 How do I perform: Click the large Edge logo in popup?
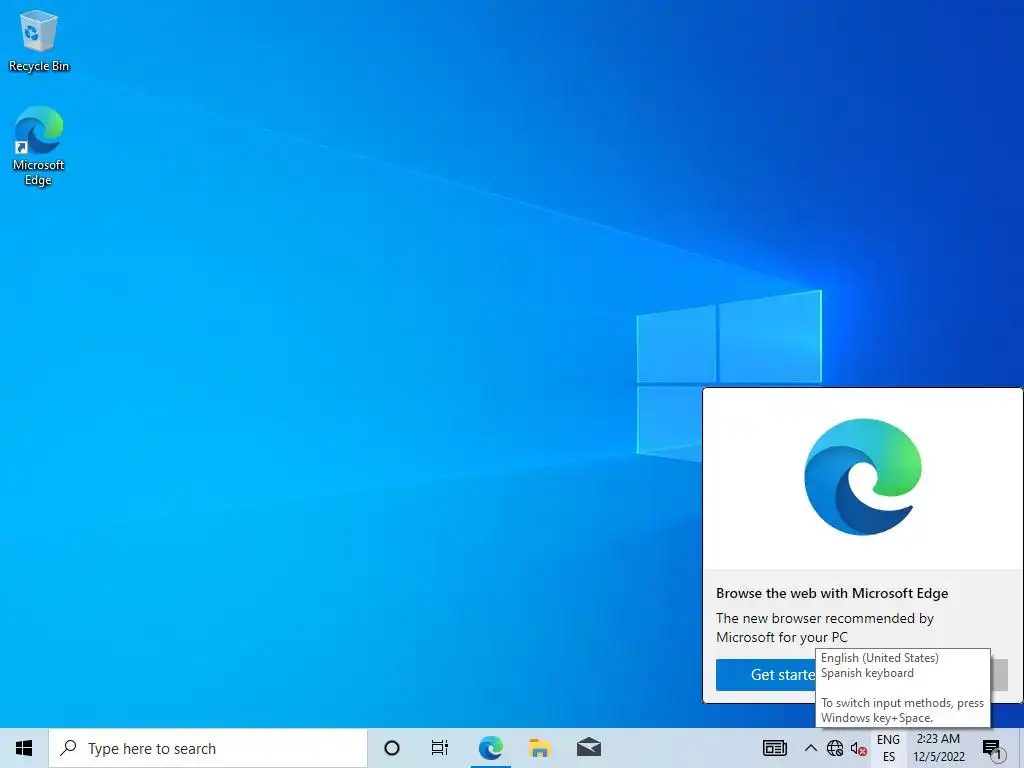[863, 477]
